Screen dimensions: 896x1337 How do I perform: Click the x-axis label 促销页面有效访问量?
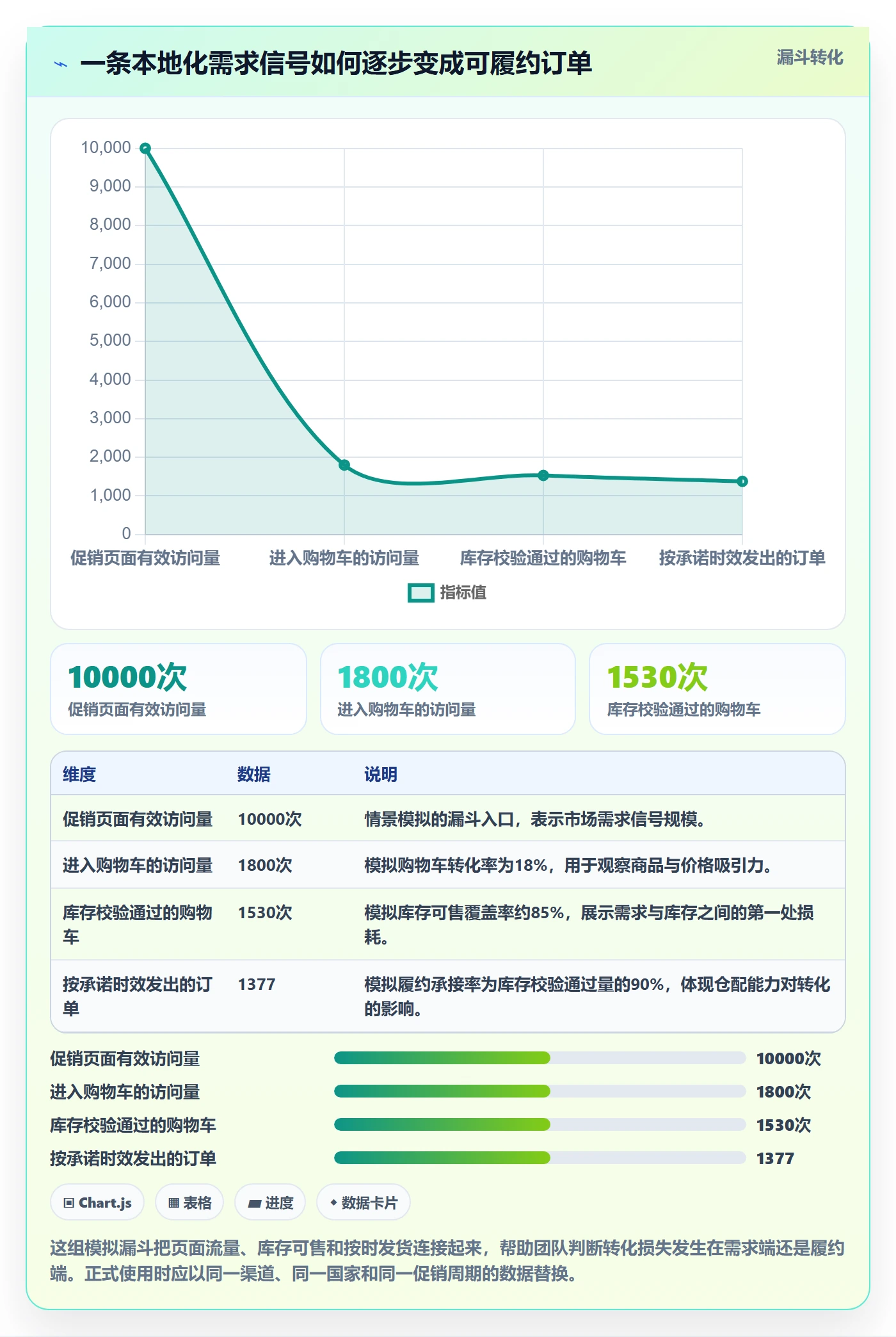(145, 558)
